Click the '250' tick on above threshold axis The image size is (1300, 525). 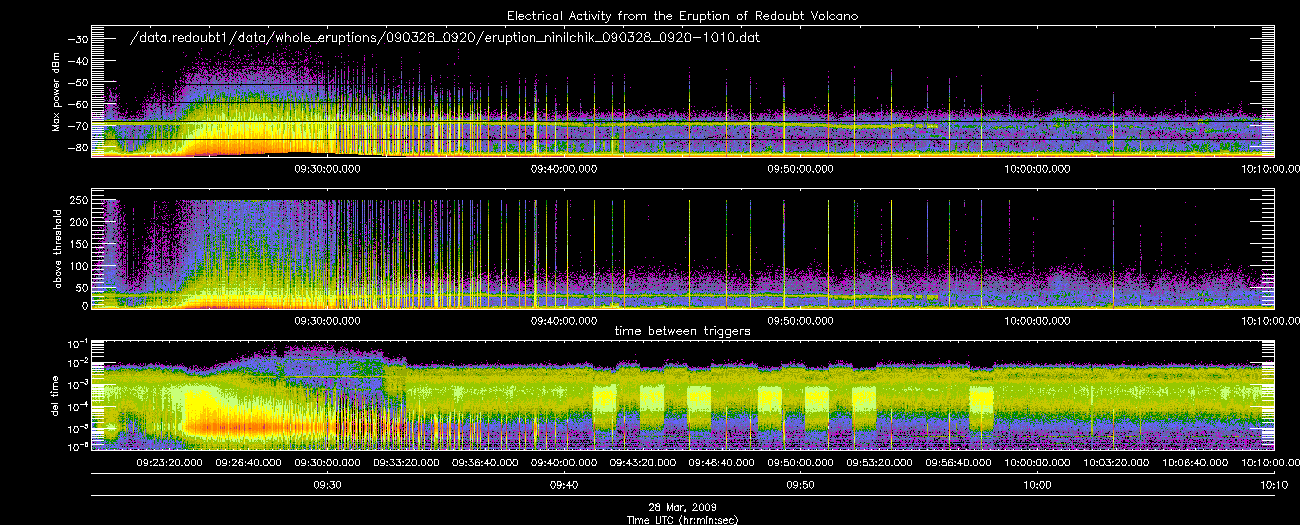click(79, 199)
